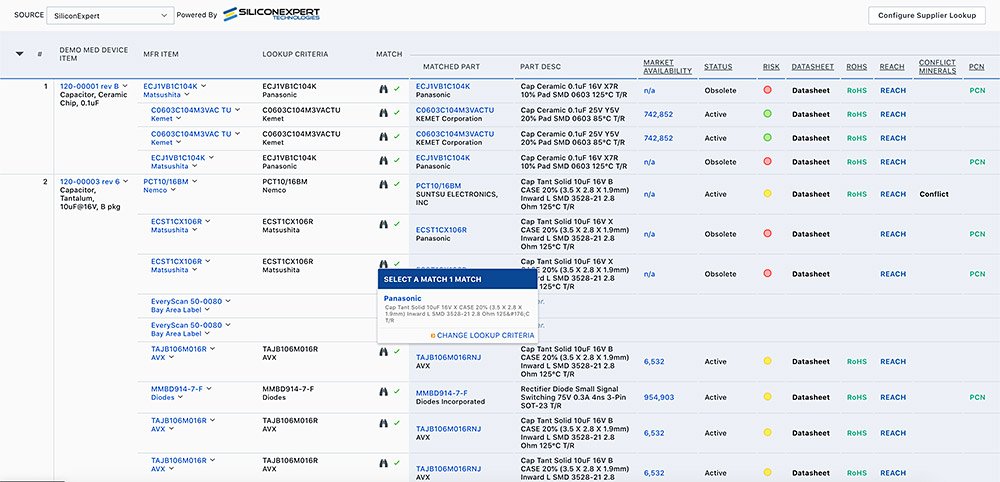Click MATCHED PART column header
The width and height of the screenshot is (1000, 482).
[x=452, y=67]
